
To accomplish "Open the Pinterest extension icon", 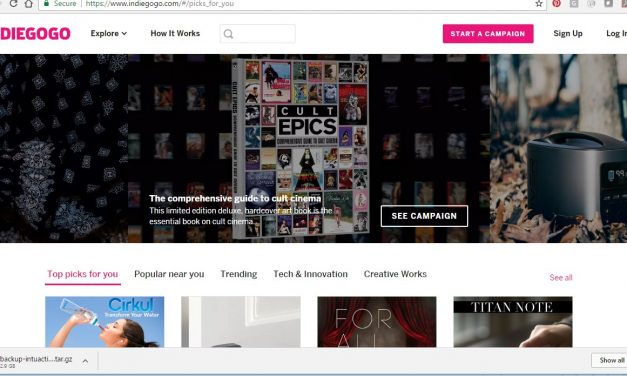I will tap(556, 3).
